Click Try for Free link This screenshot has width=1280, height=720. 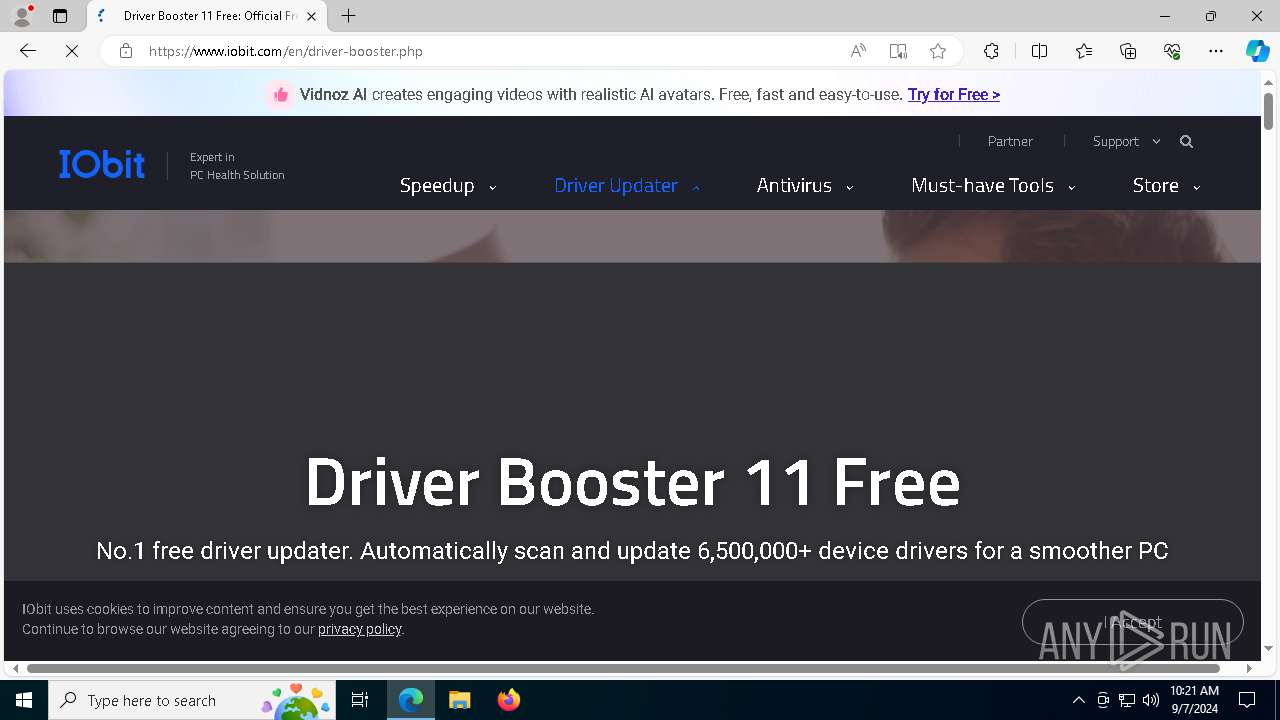(x=954, y=95)
